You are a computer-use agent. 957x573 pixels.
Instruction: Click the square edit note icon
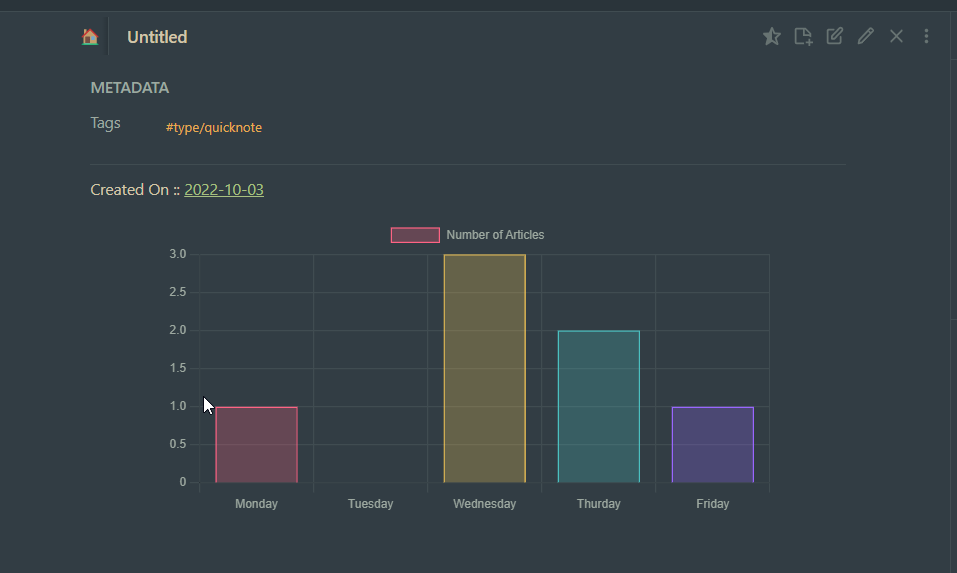[834, 36]
